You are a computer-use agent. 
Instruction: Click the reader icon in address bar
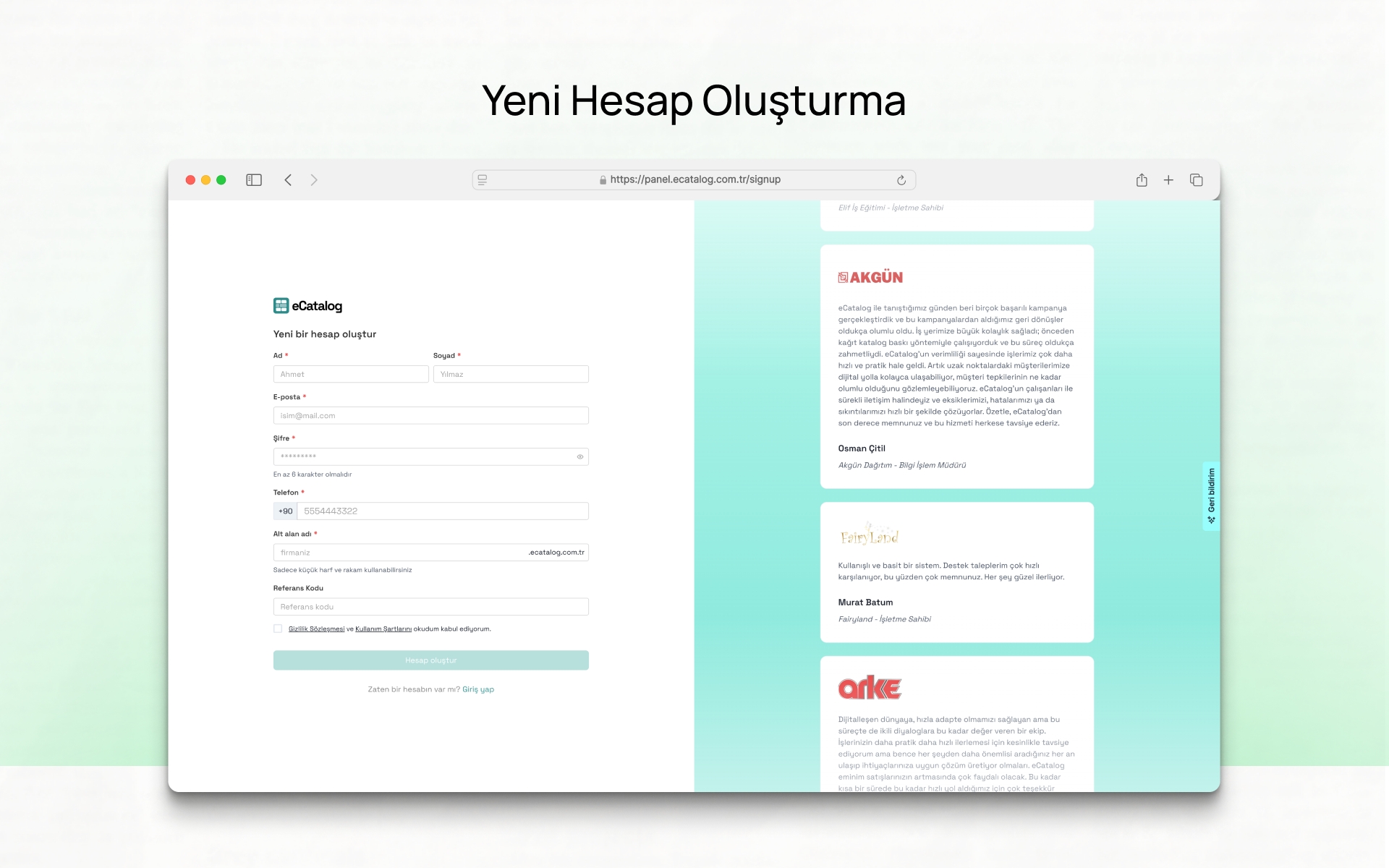point(483,180)
